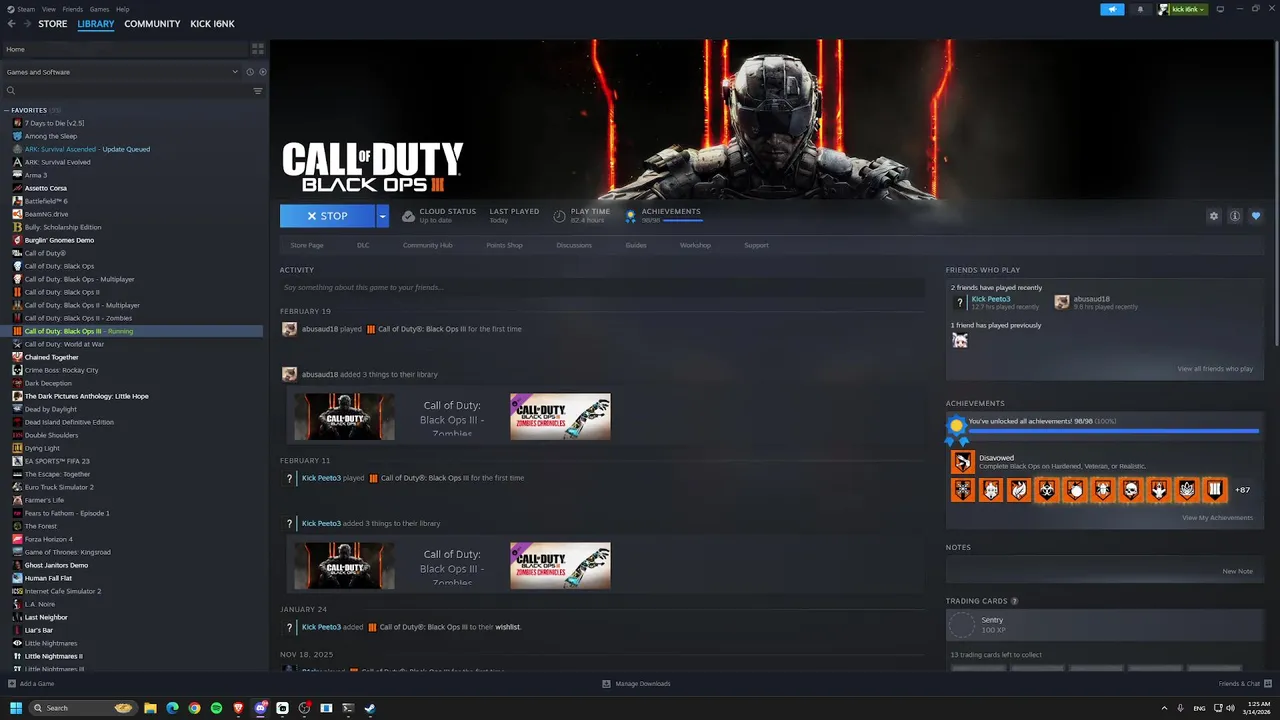Open the game's Store Page link
Viewport: 1280px width, 720px height.
click(x=307, y=245)
